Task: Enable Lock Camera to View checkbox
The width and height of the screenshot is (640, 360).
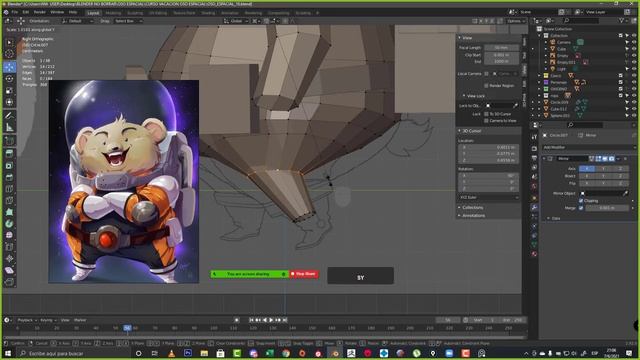Action: point(486,120)
